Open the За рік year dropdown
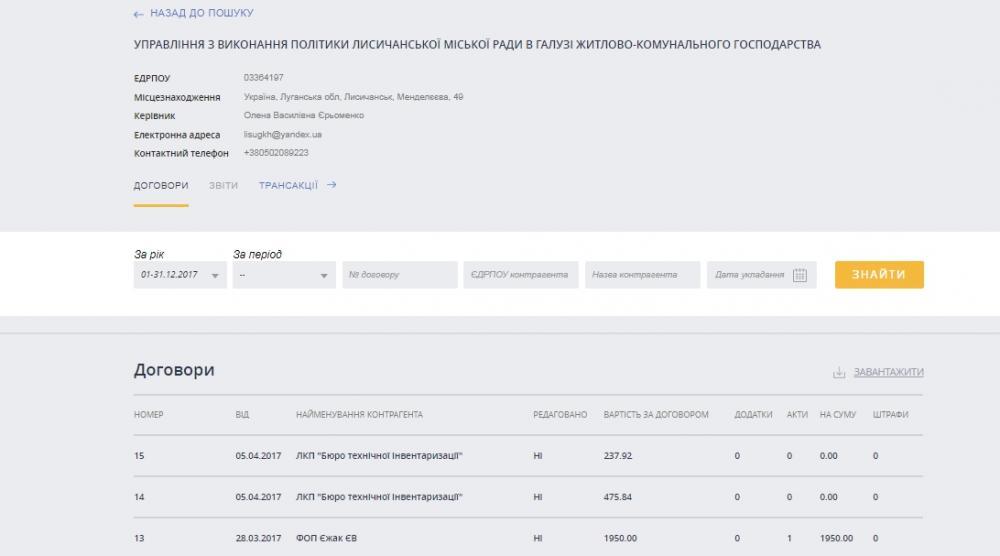 tap(180, 275)
